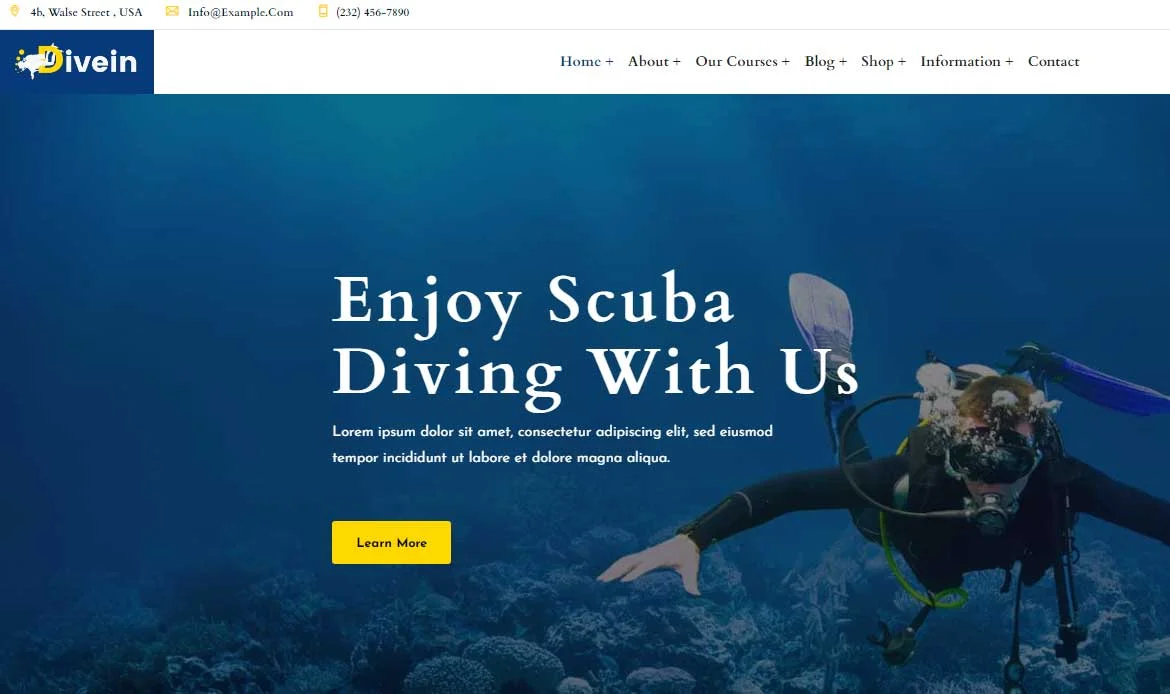This screenshot has width=1170, height=694.
Task: Expand the About submenu plus sign
Action: [677, 62]
